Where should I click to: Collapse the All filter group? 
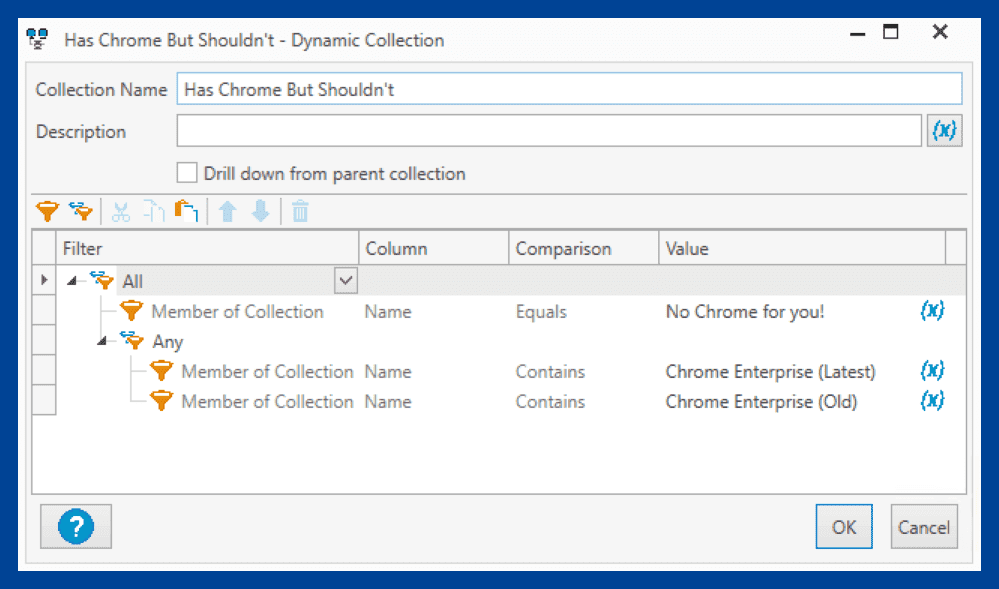70,280
